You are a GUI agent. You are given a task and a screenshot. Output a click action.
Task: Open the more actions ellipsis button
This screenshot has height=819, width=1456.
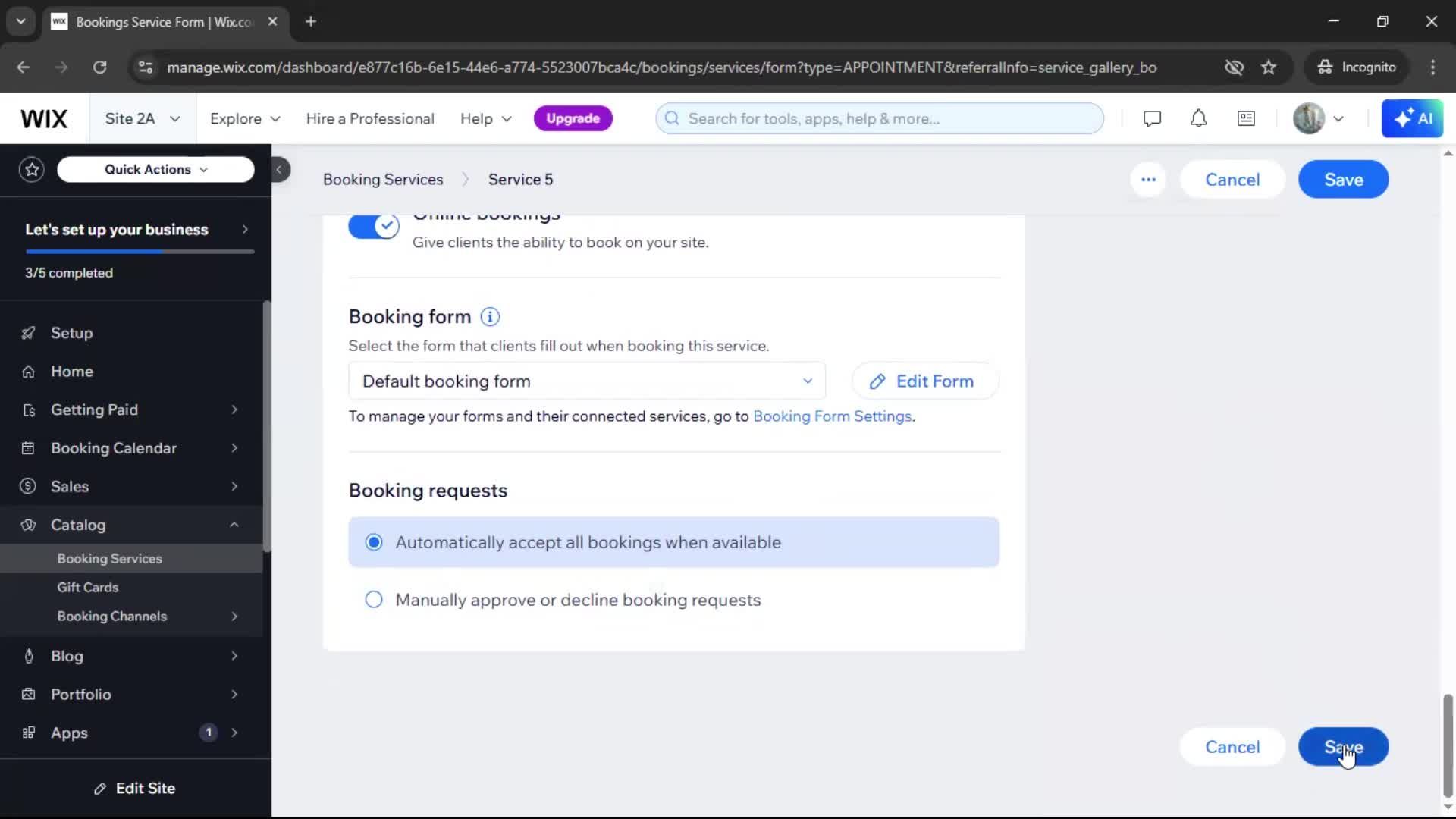click(x=1148, y=180)
